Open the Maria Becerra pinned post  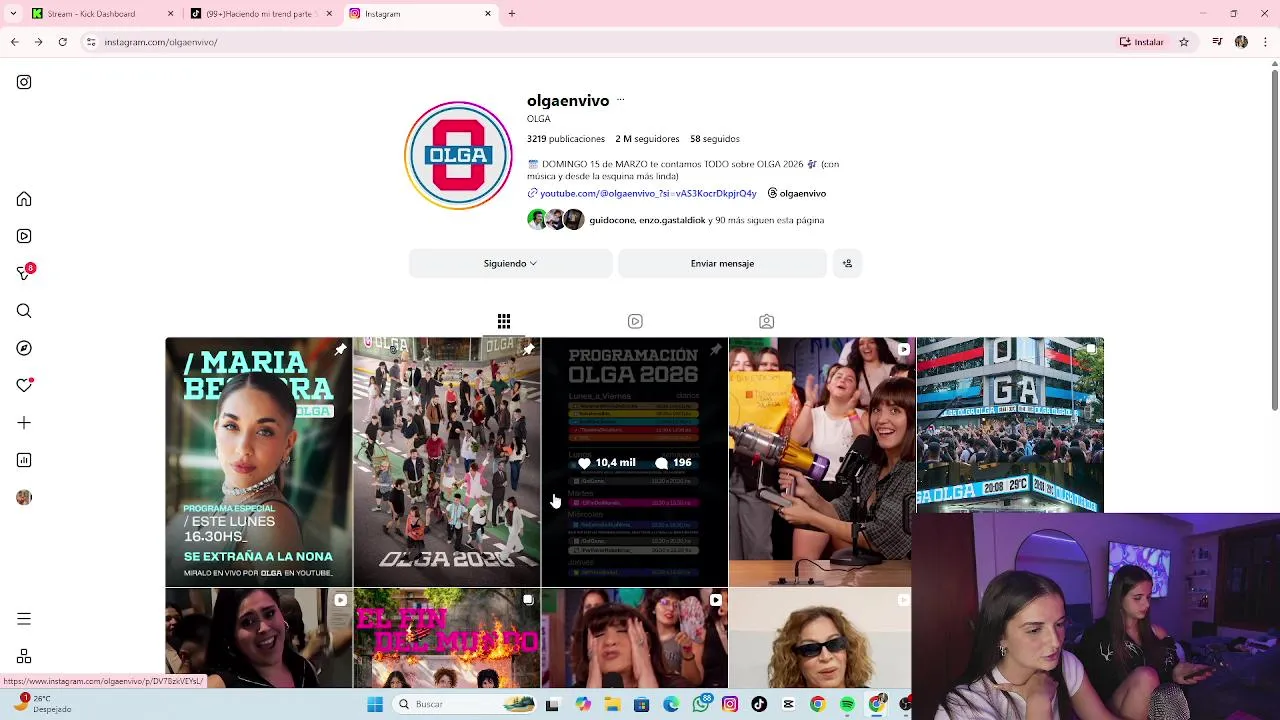tap(258, 462)
